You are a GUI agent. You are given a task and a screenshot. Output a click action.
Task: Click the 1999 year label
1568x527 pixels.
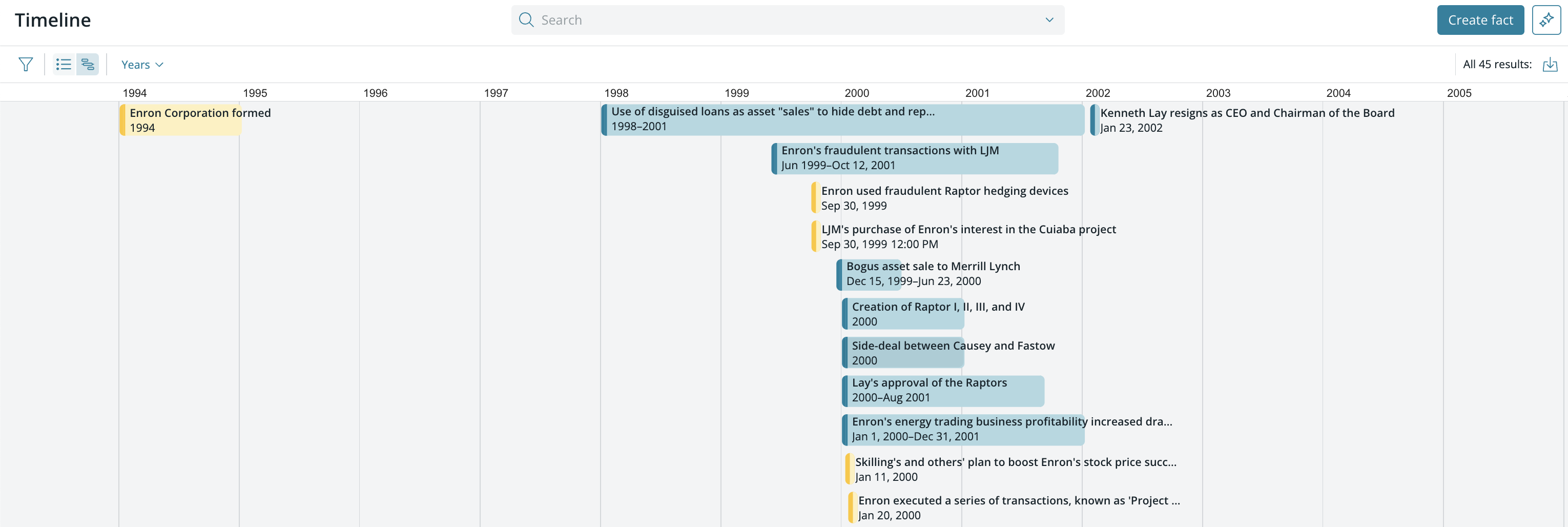click(736, 93)
